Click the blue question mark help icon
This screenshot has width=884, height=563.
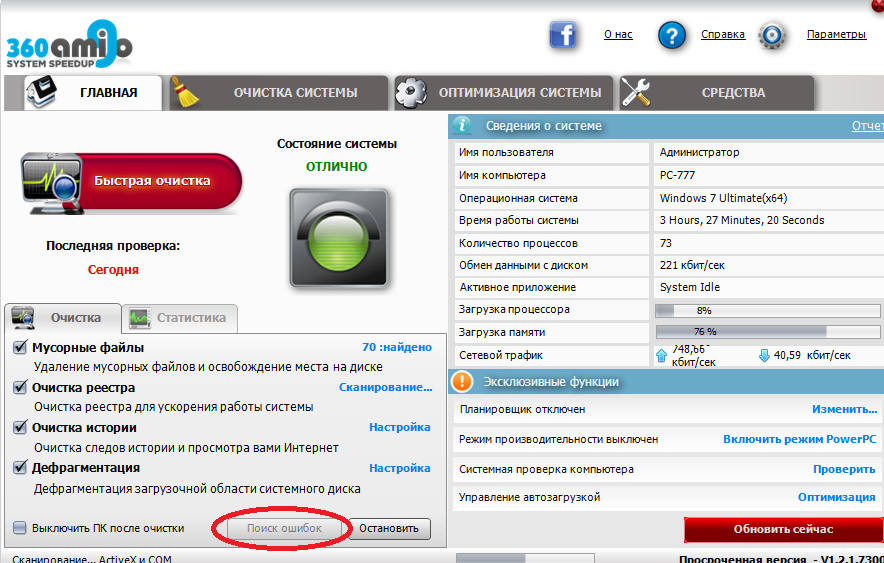pyautogui.click(x=671, y=36)
